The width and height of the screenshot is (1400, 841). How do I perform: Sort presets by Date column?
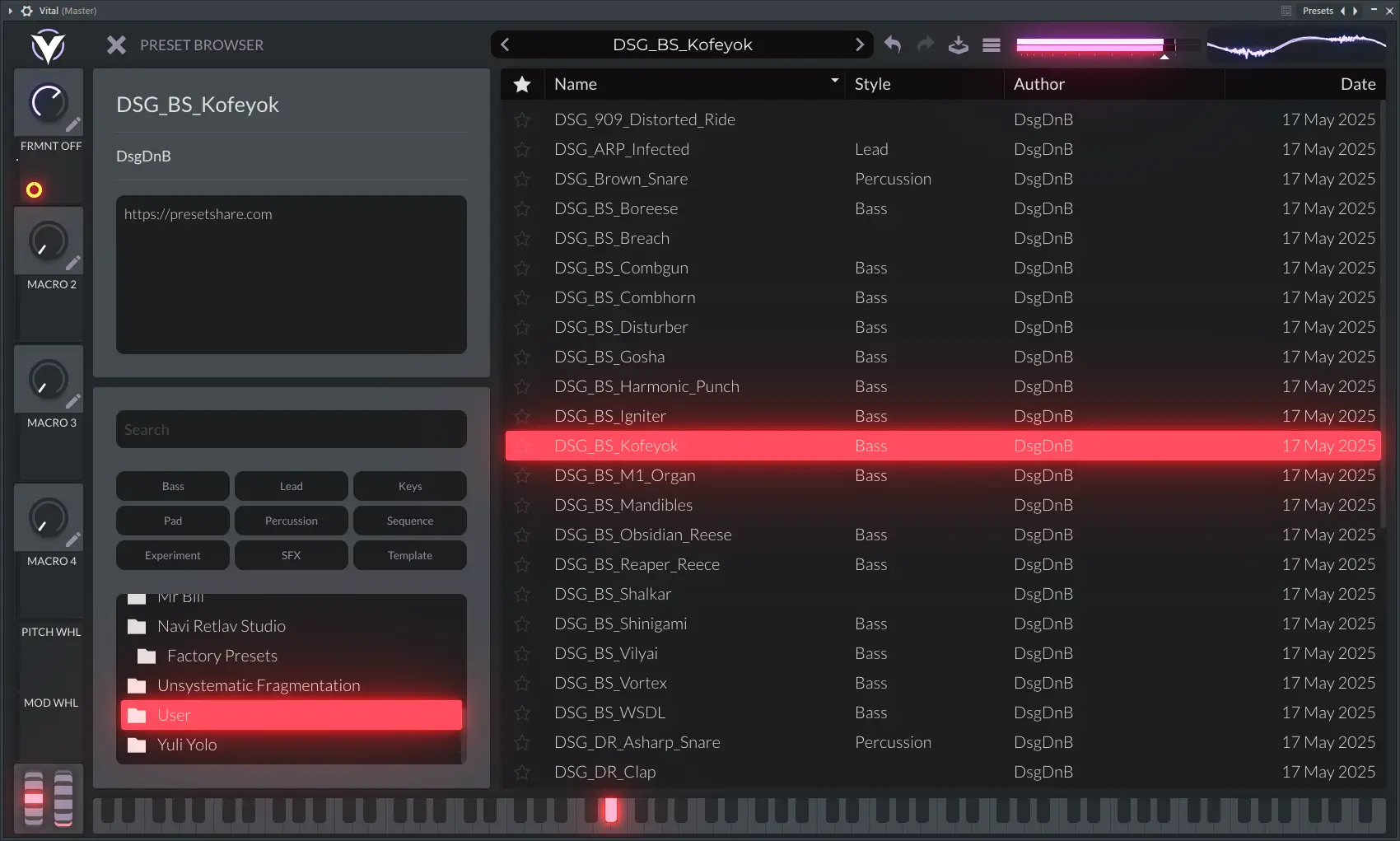click(x=1304, y=84)
